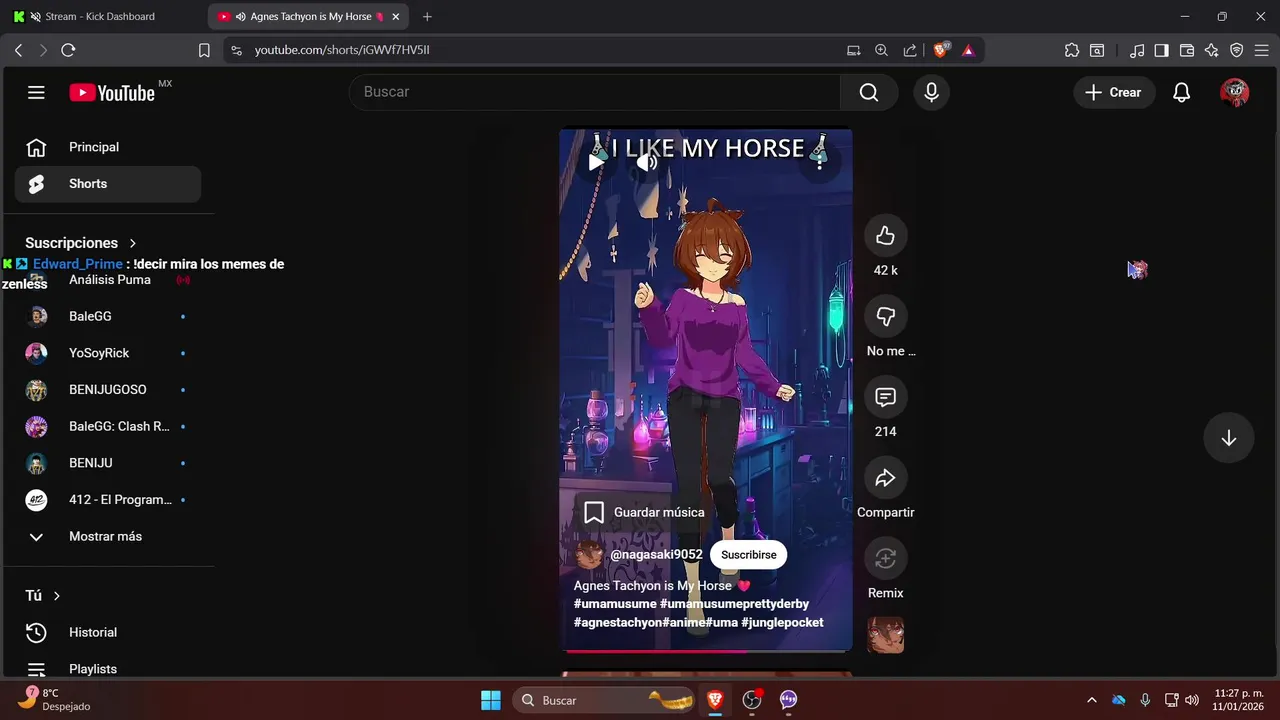Like the short with thumbs up
The image size is (1280, 720).
click(x=885, y=235)
